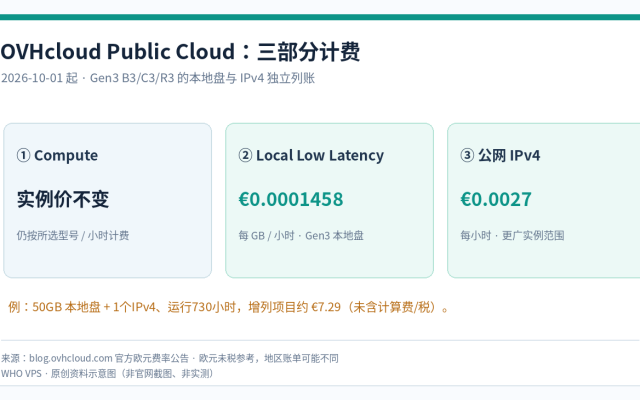Screen dimensions: 640x400
Task: Click 每 GB / 小时 · Gen3 本地盘 caption
Action: (301, 236)
